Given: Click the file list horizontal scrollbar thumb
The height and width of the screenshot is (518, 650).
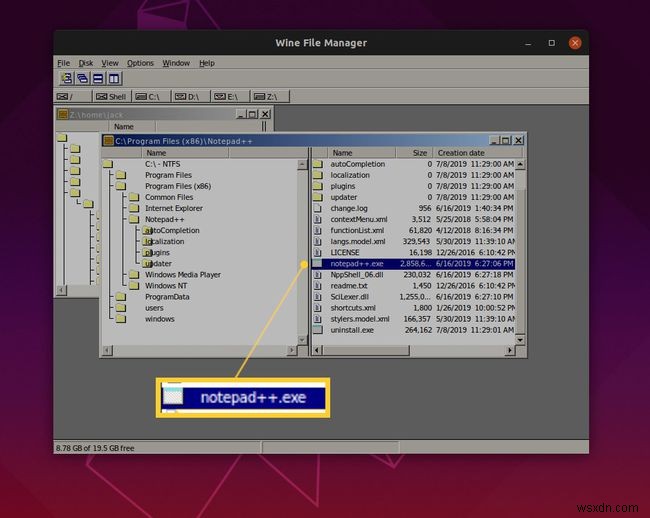Looking at the screenshot, I should (x=366, y=350).
